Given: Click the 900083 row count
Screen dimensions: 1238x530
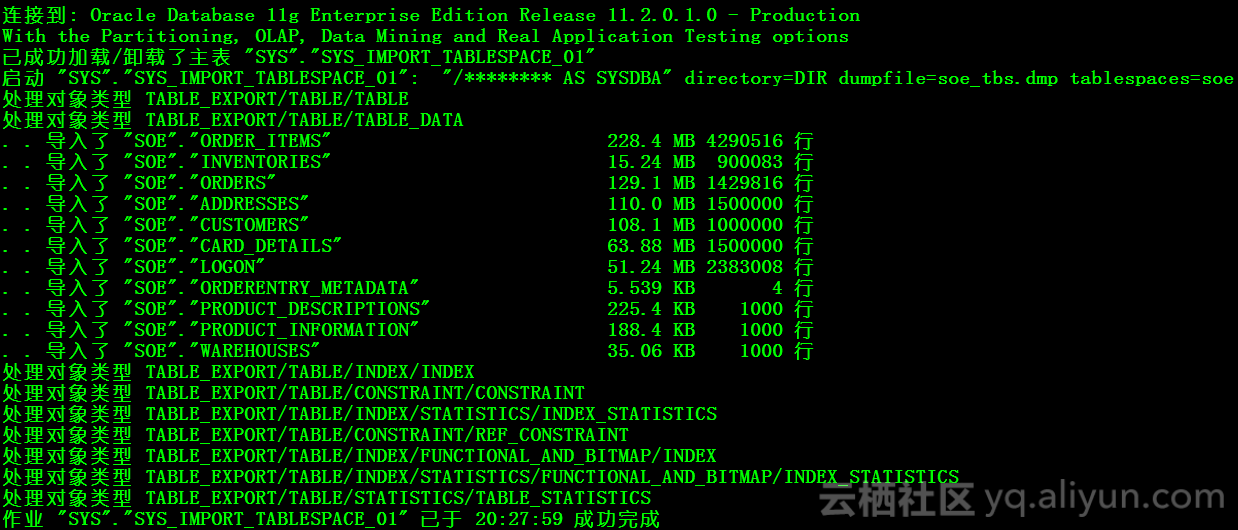Looking at the screenshot, I should click(750, 162).
